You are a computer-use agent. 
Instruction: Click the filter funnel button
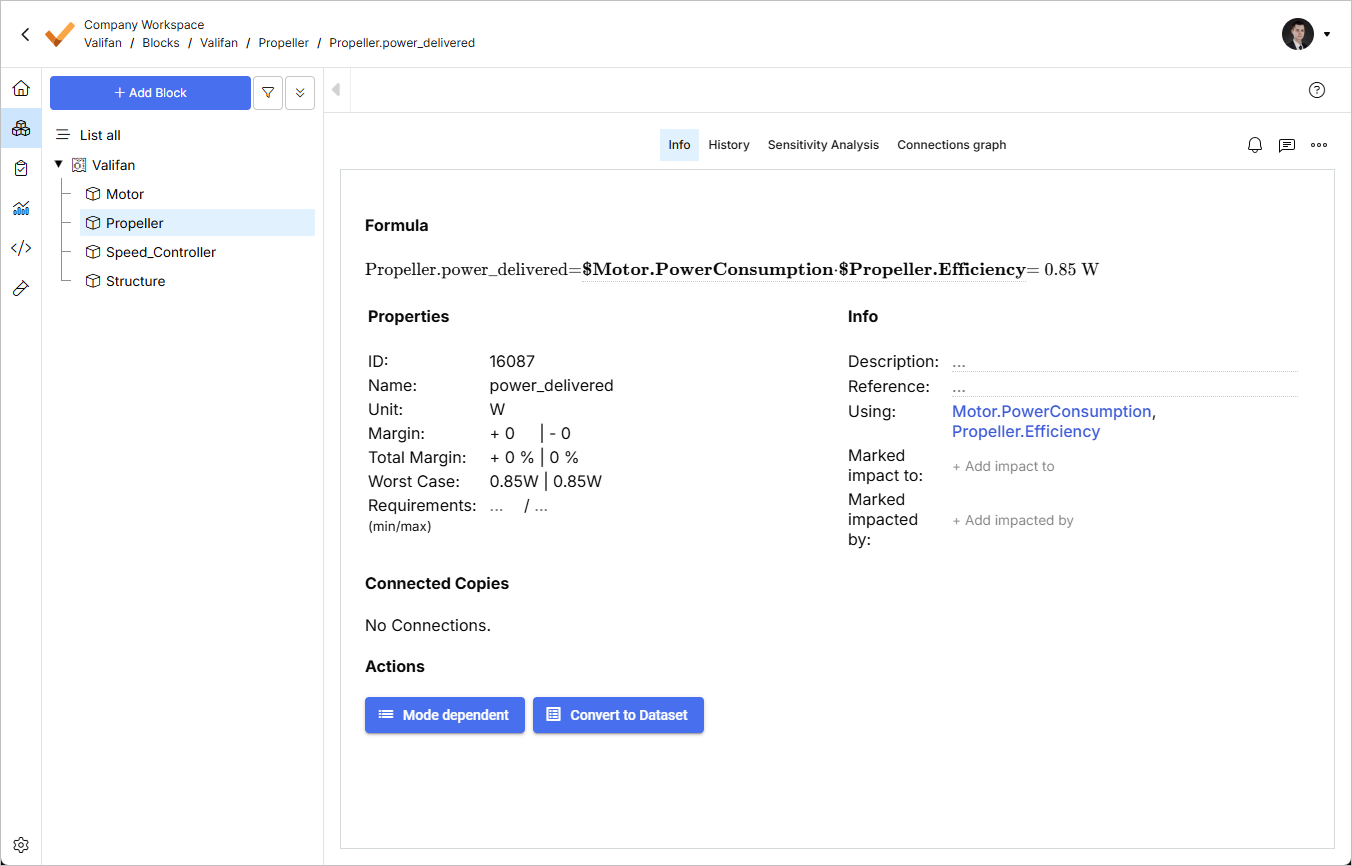pyautogui.click(x=268, y=93)
